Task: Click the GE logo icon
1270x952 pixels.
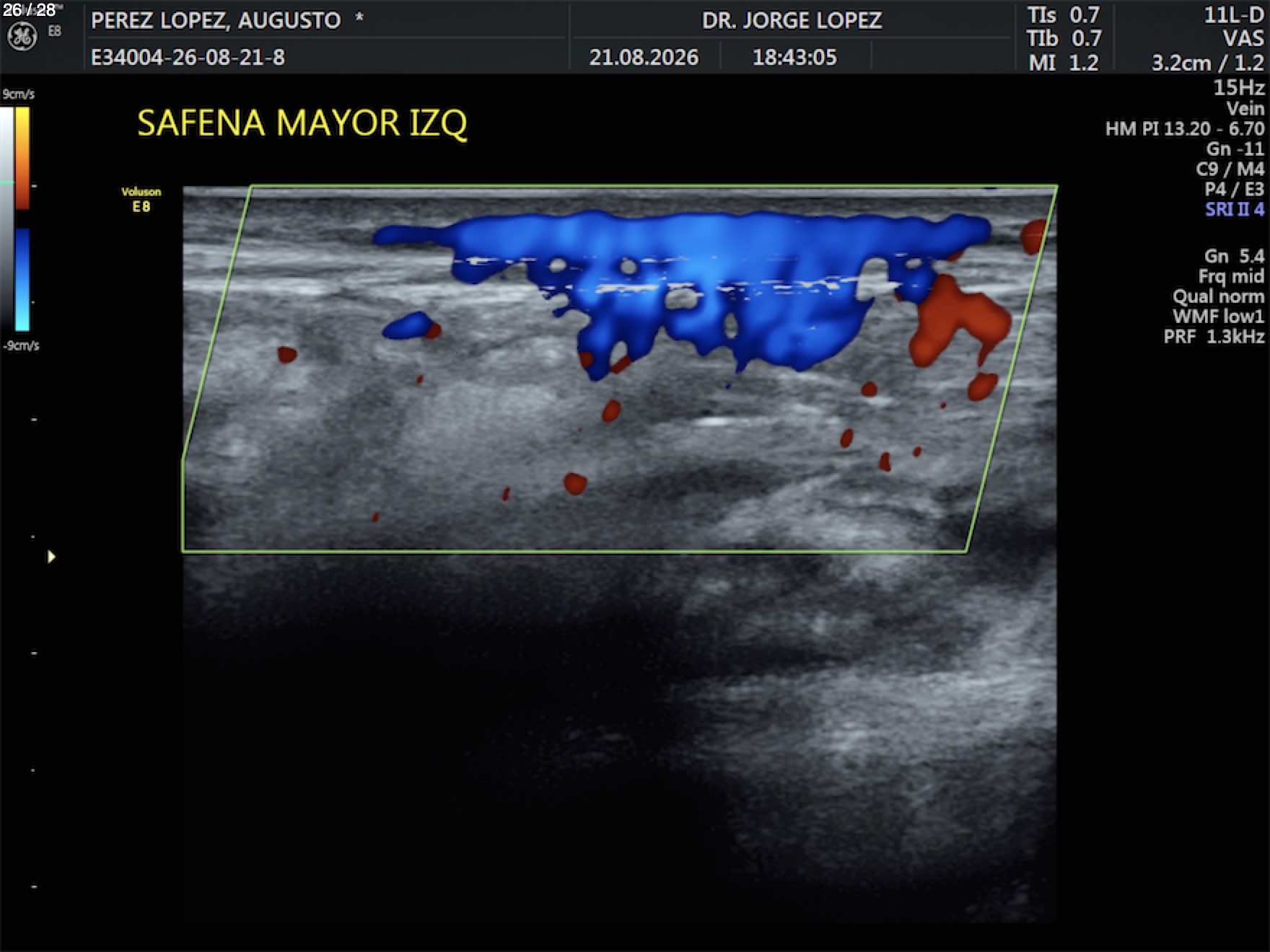Action: click(22, 37)
